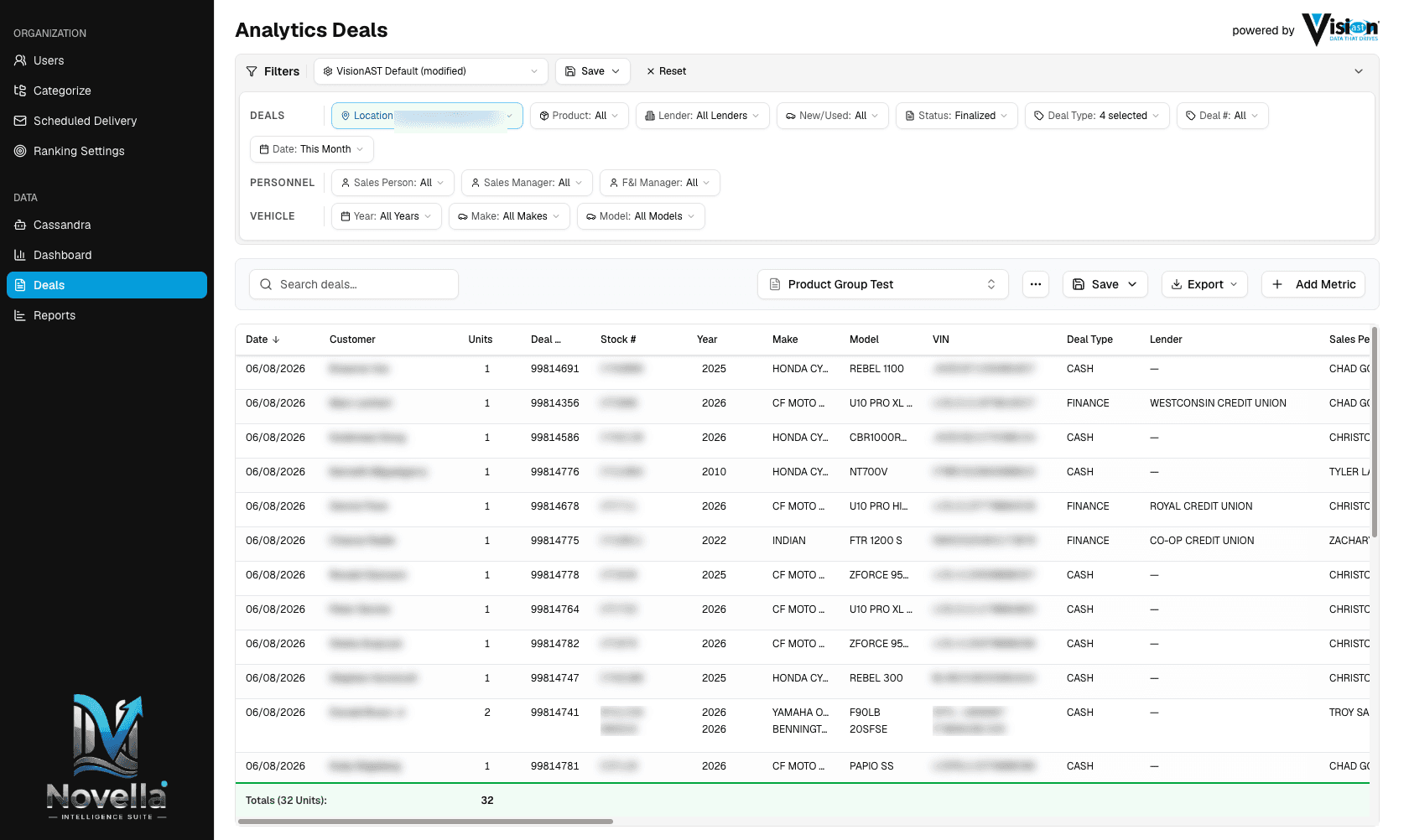Click the vertical table scrollbar
The width and height of the screenshot is (1409, 840).
(1375, 432)
